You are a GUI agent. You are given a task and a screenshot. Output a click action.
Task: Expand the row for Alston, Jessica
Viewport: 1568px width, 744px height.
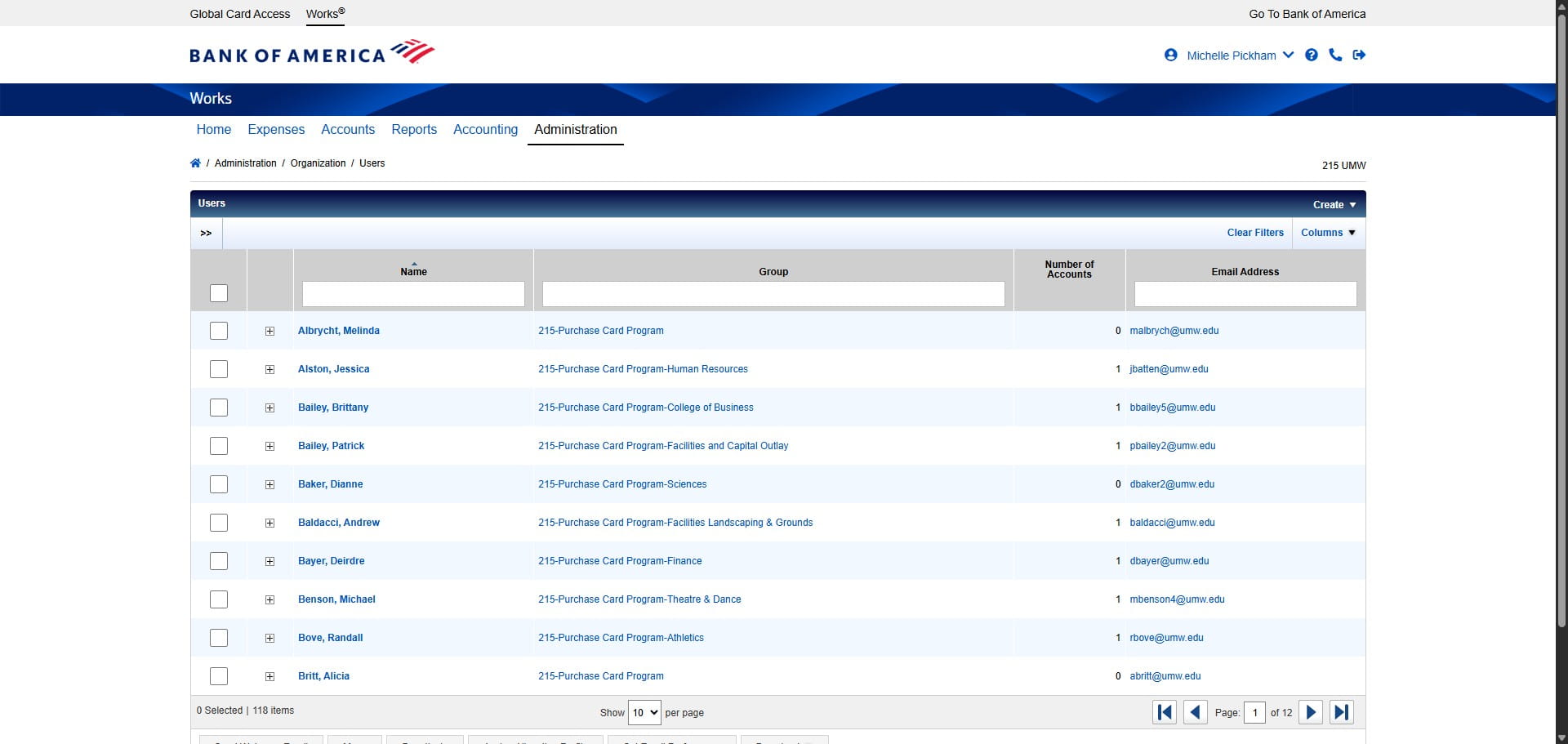[269, 370]
